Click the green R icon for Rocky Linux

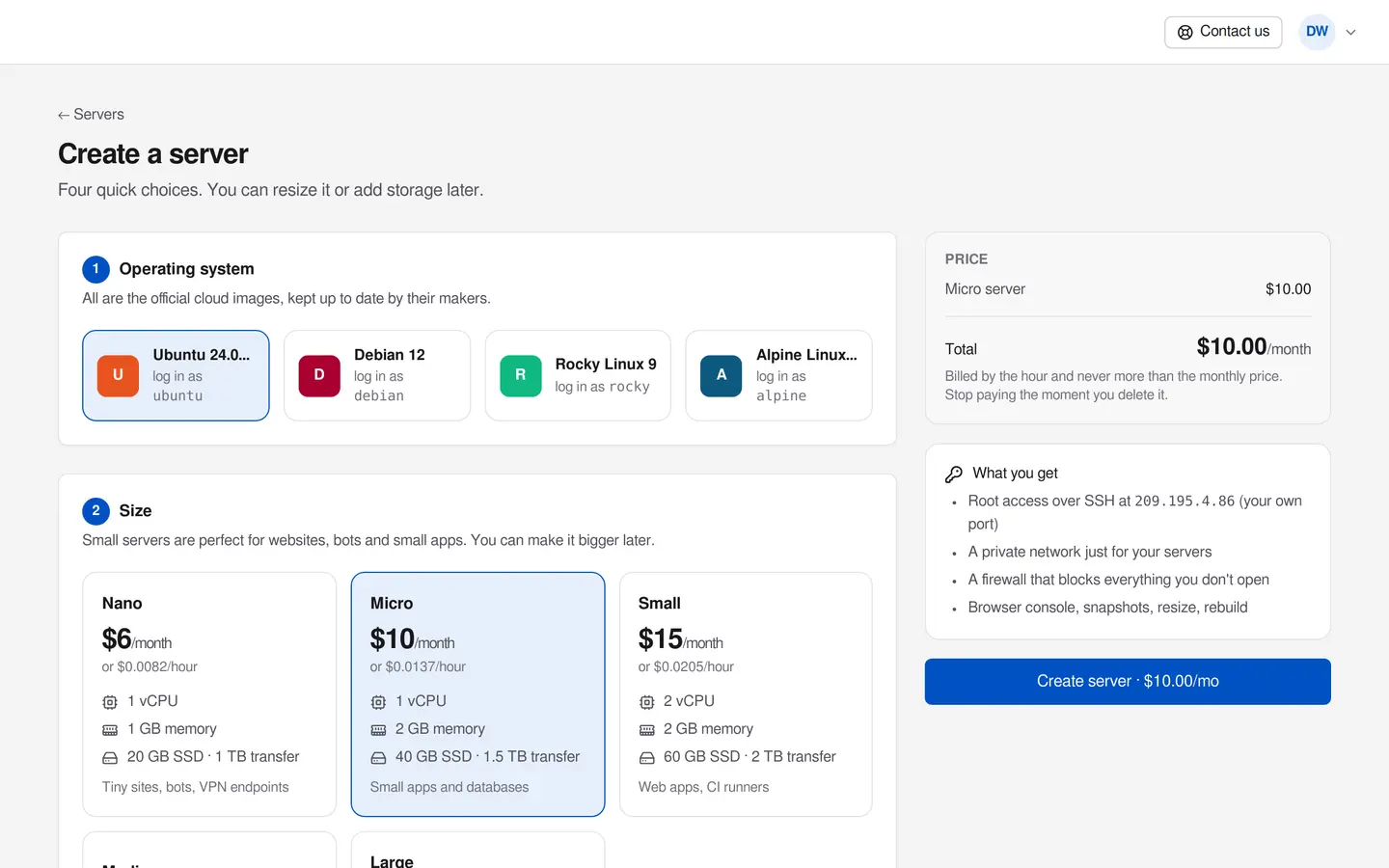[521, 375]
